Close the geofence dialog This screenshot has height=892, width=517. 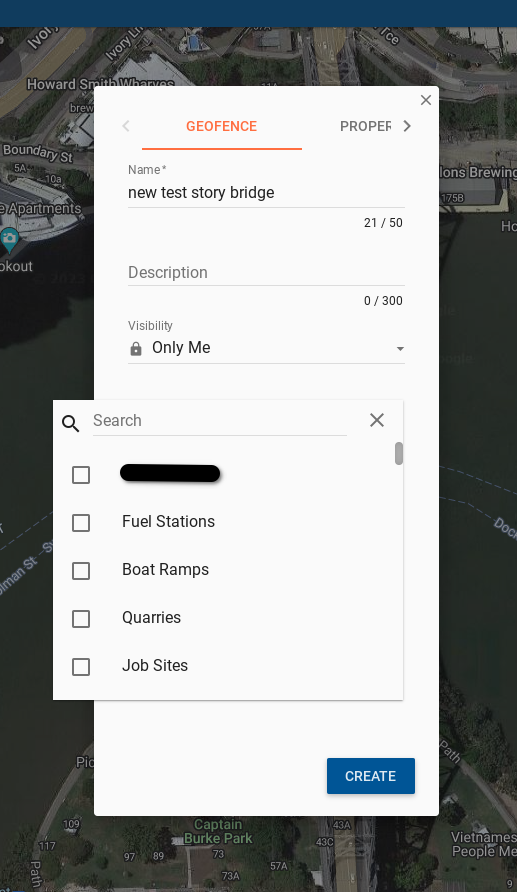click(425, 100)
